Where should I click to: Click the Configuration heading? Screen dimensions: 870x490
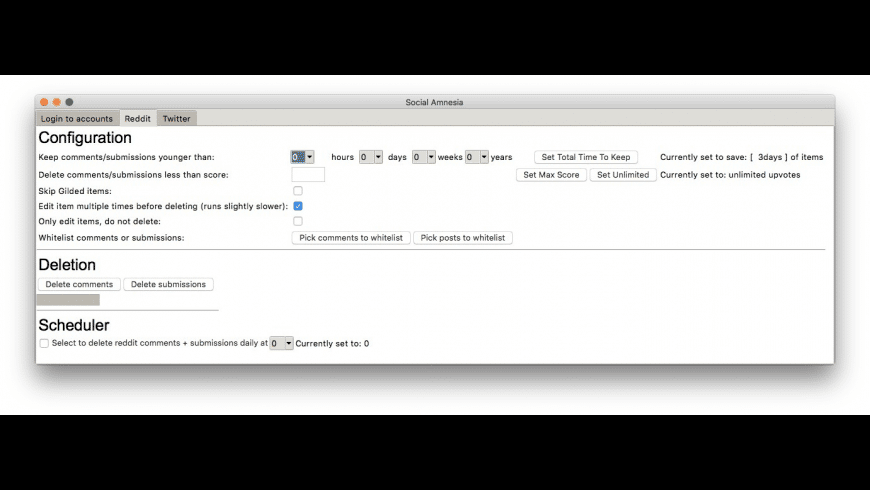[85, 138]
